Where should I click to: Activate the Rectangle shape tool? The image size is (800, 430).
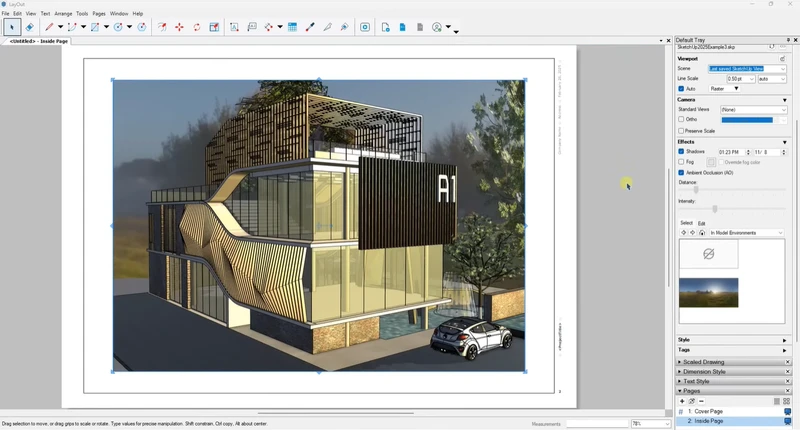click(95, 27)
